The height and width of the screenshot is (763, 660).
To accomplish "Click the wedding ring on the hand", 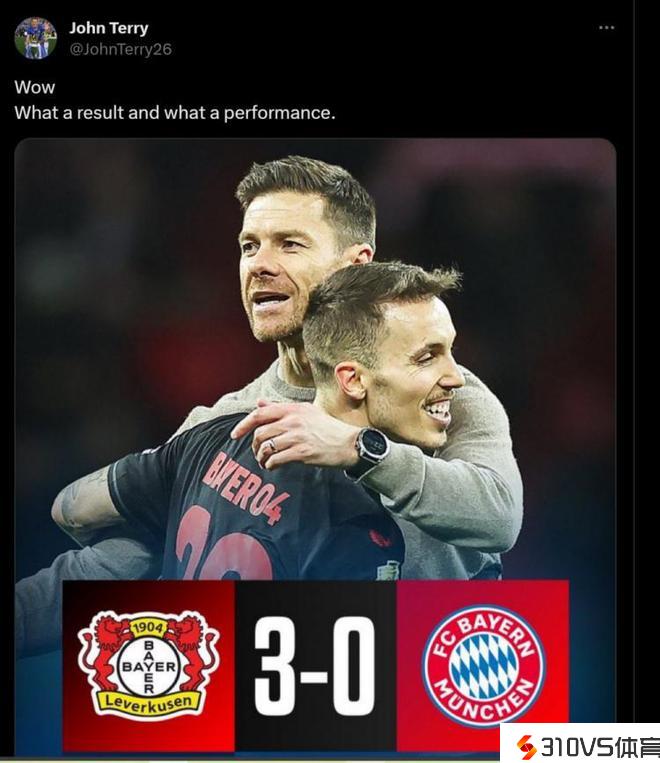I will [x=273, y=445].
